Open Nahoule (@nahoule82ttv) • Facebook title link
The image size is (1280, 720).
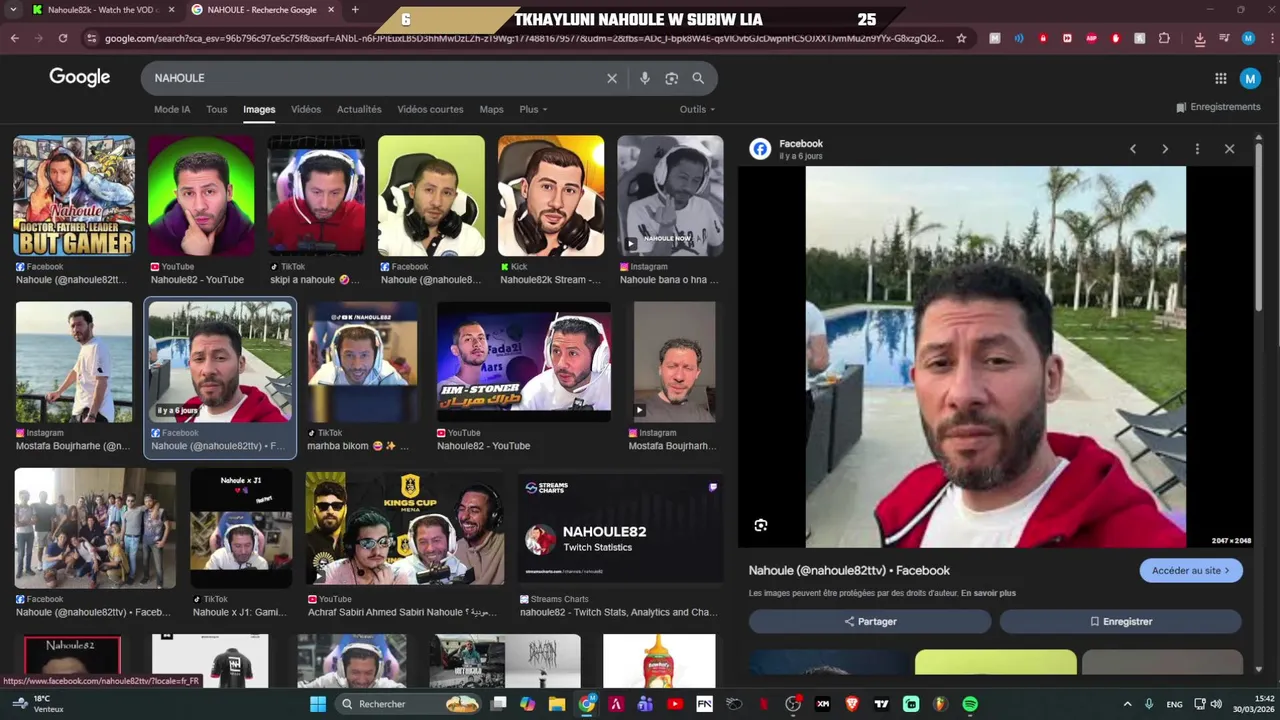[849, 570]
